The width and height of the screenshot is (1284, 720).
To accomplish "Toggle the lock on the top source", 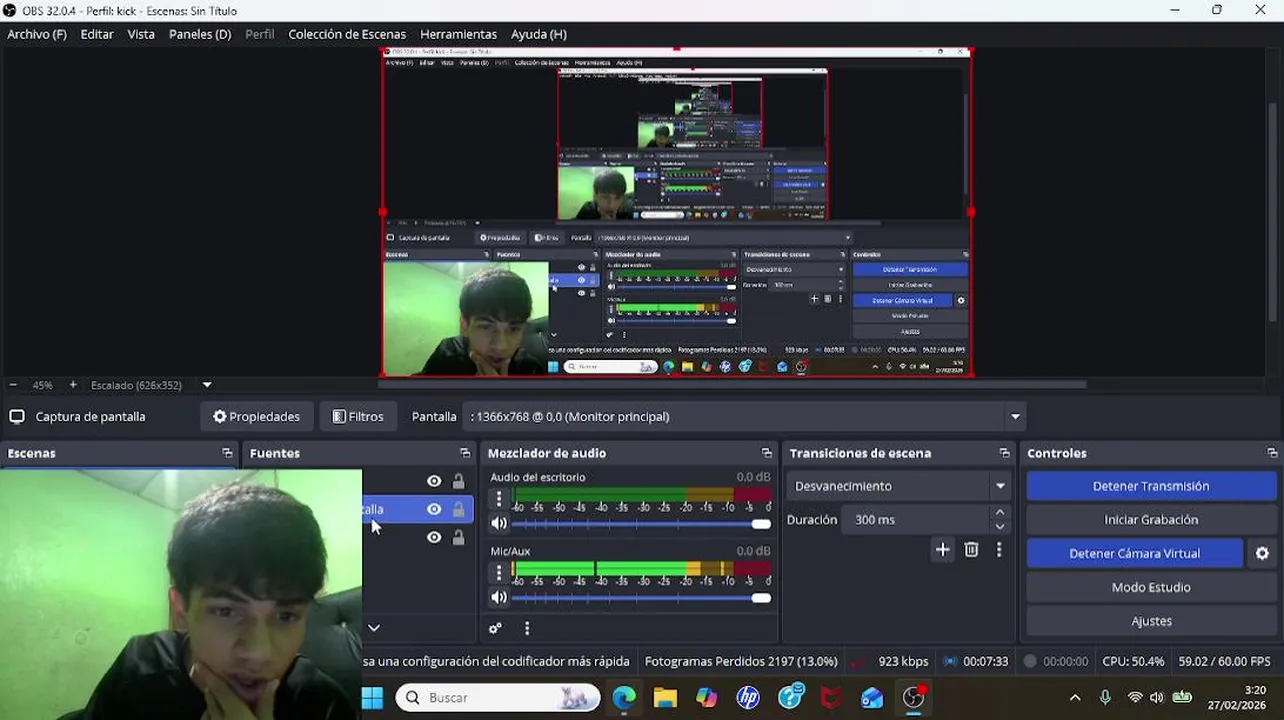I will (458, 481).
